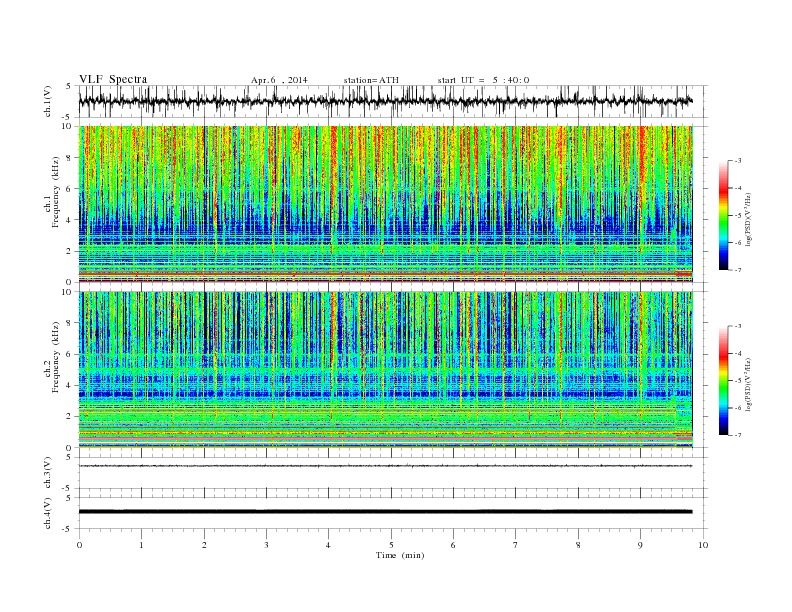Click the ch.1 "Frequency (kHz)" axis label
792x612 pixels.
tap(55, 192)
